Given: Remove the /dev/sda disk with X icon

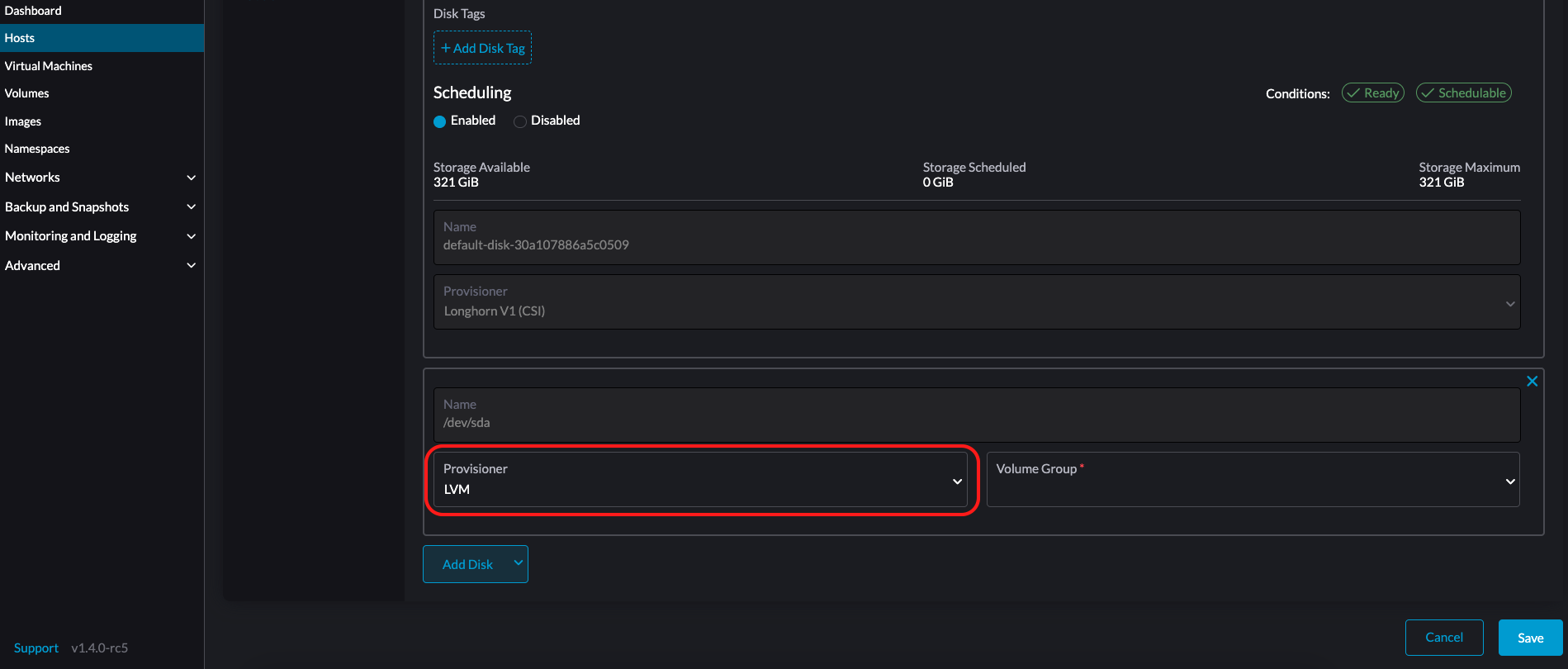Looking at the screenshot, I should click(1532, 382).
